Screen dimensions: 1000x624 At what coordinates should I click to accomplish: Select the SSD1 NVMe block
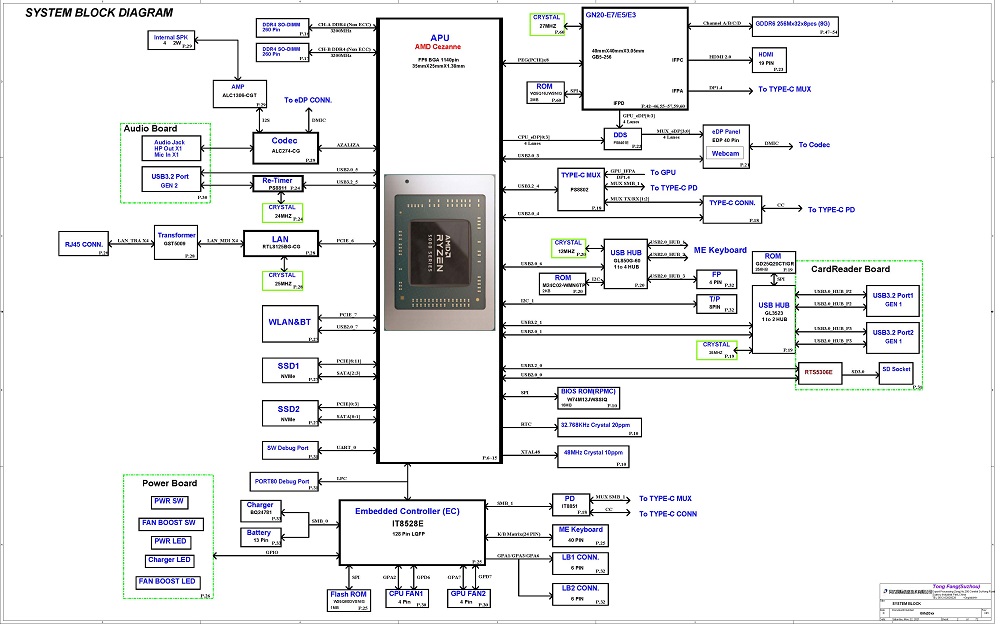tap(284, 370)
